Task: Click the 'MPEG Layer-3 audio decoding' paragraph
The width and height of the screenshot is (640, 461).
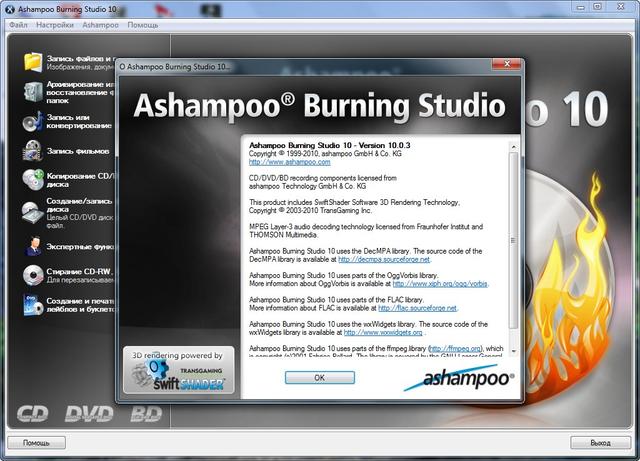Action: (366, 231)
